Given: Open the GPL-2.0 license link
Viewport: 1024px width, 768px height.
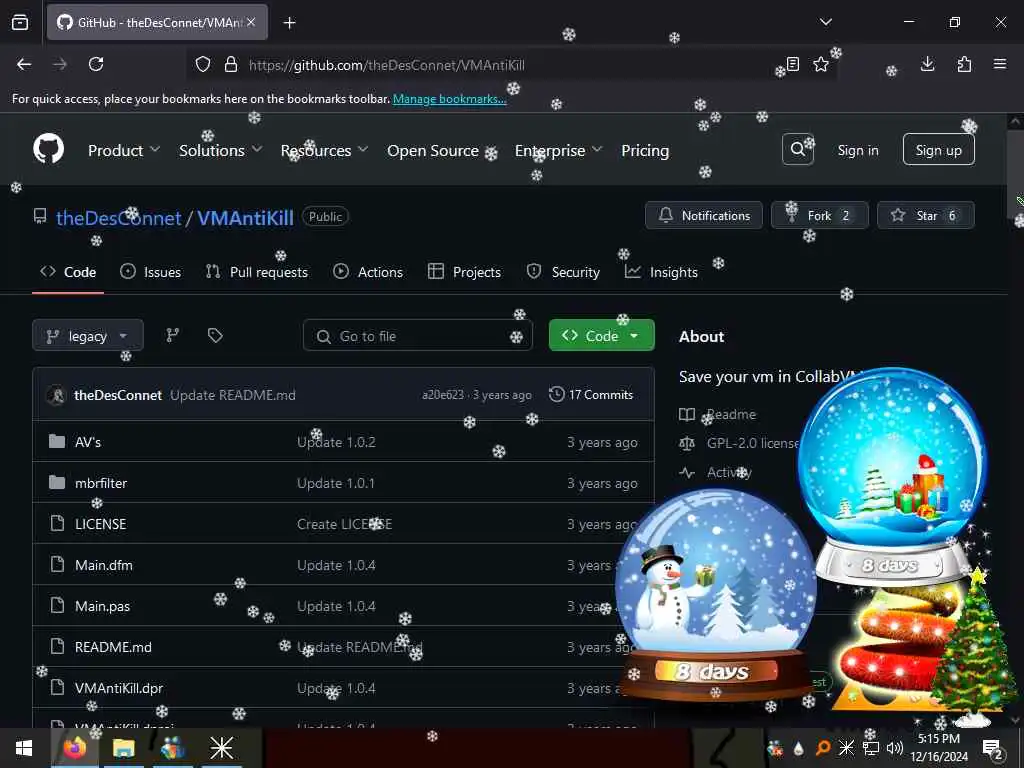Looking at the screenshot, I should click(752, 443).
